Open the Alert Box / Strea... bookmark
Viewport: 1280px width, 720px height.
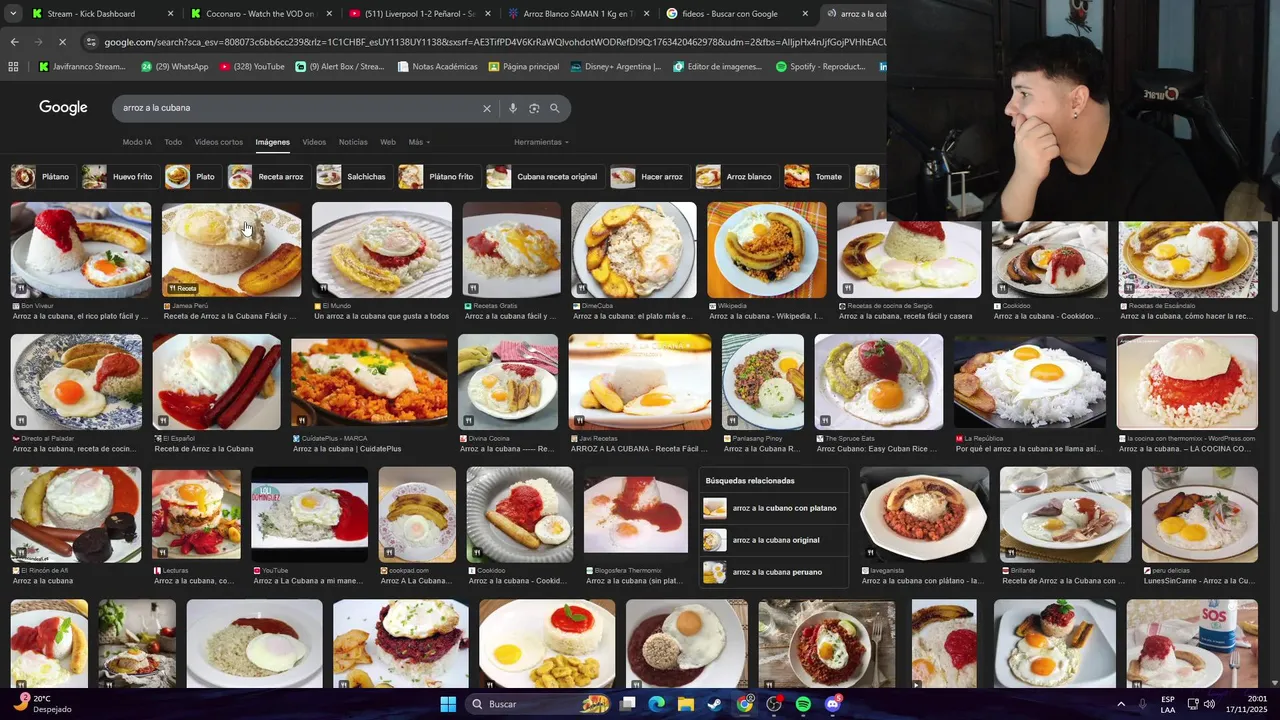(x=339, y=67)
